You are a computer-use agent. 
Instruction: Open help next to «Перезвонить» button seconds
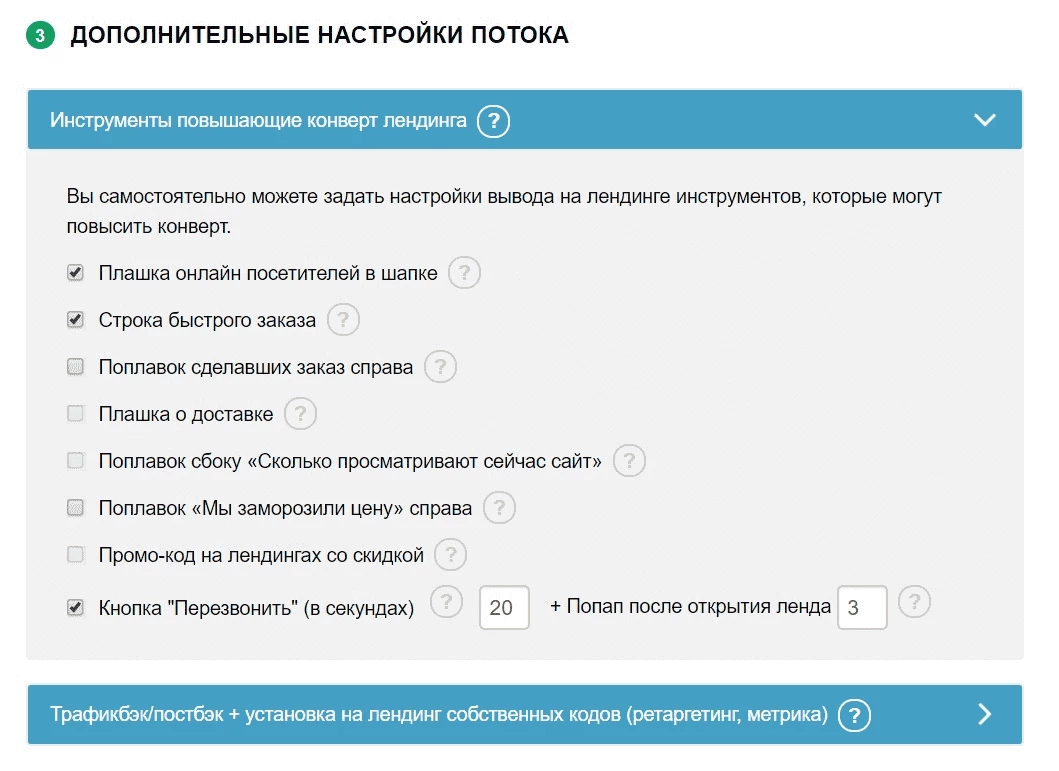pos(446,602)
